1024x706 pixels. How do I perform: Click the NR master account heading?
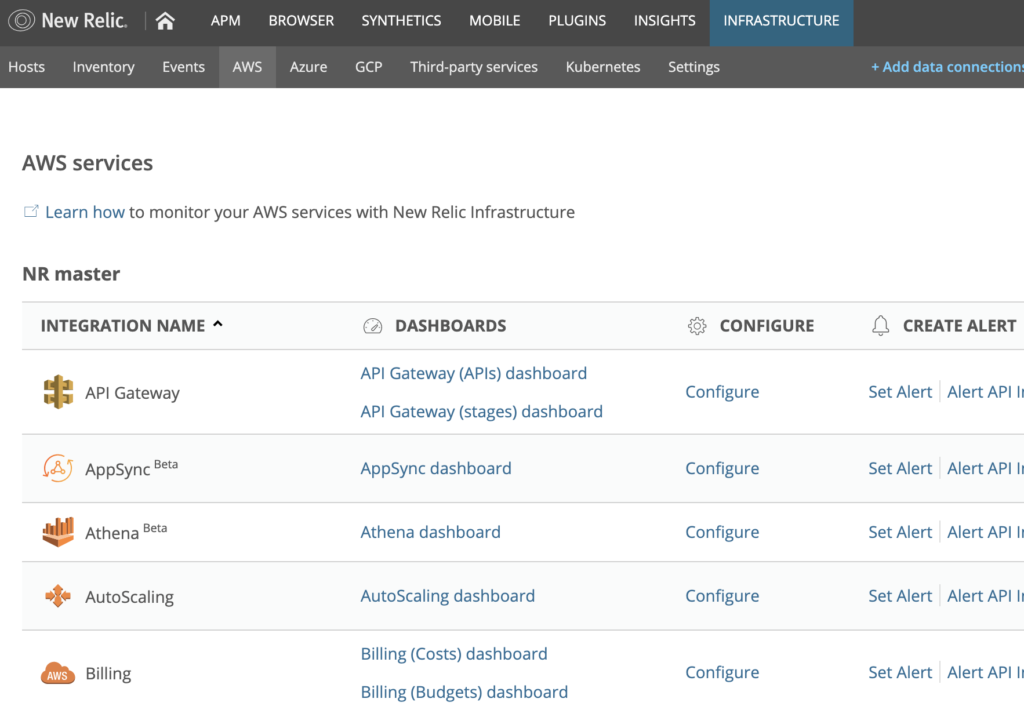[x=71, y=274]
